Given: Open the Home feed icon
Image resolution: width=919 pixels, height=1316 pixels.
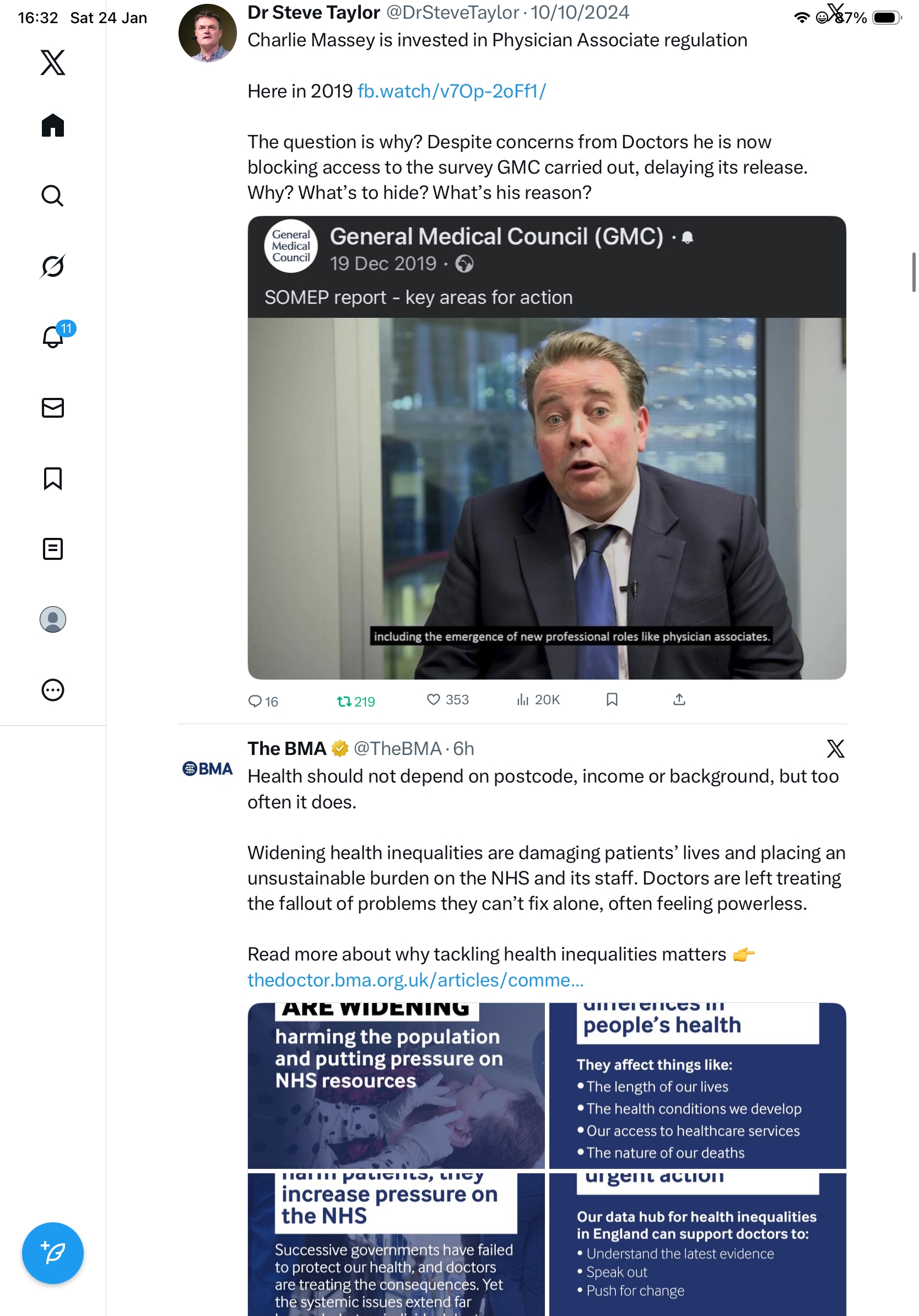Looking at the screenshot, I should pyautogui.click(x=53, y=125).
